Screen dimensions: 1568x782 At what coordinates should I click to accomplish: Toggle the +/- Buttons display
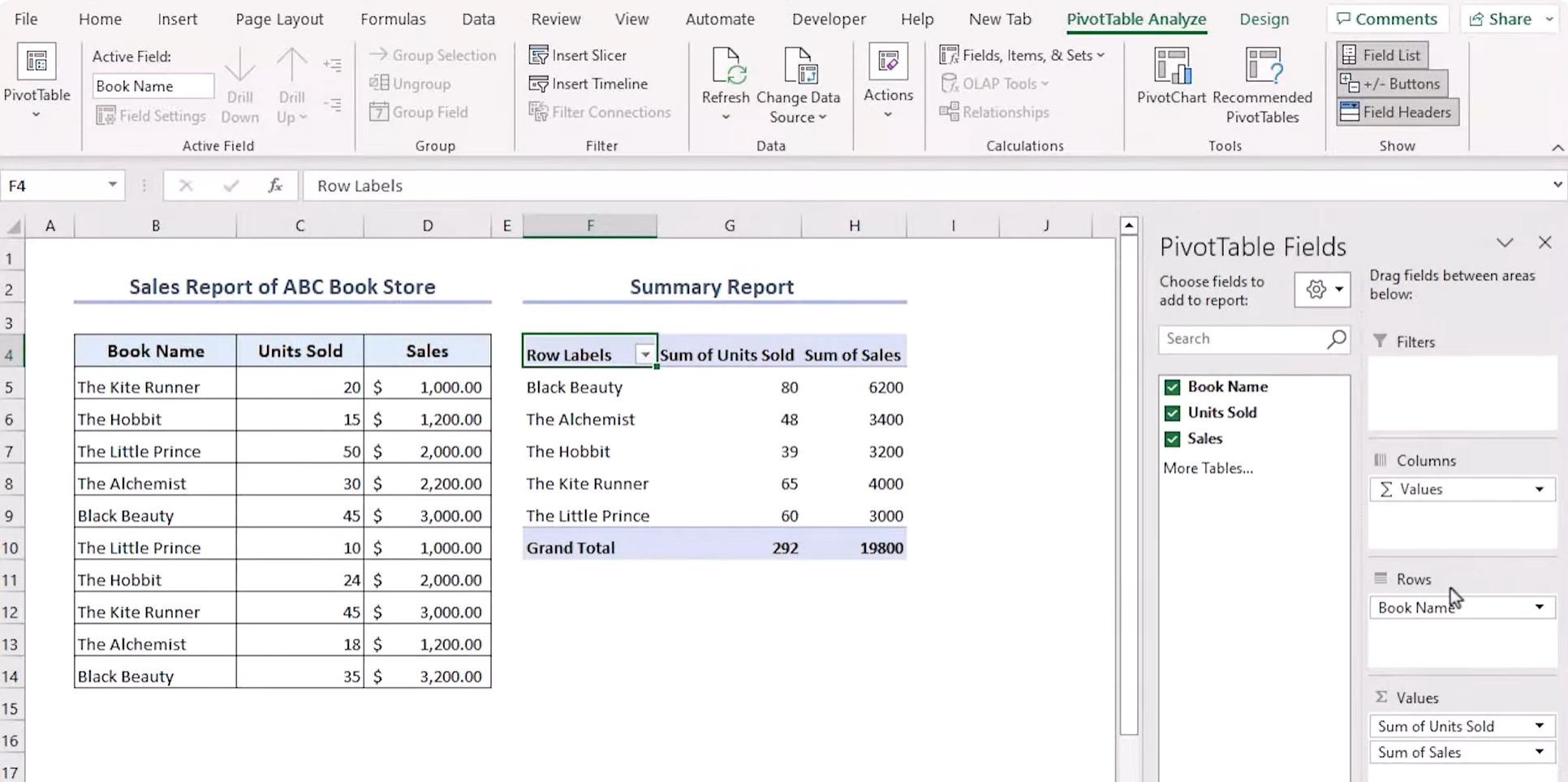coord(1391,84)
